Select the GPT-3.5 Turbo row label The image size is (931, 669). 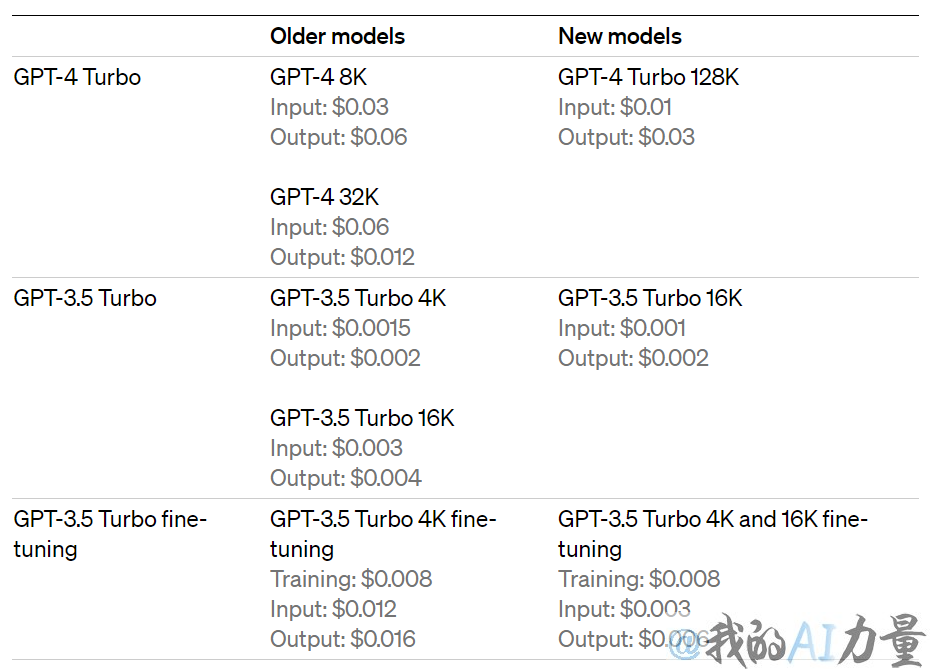pos(85,298)
